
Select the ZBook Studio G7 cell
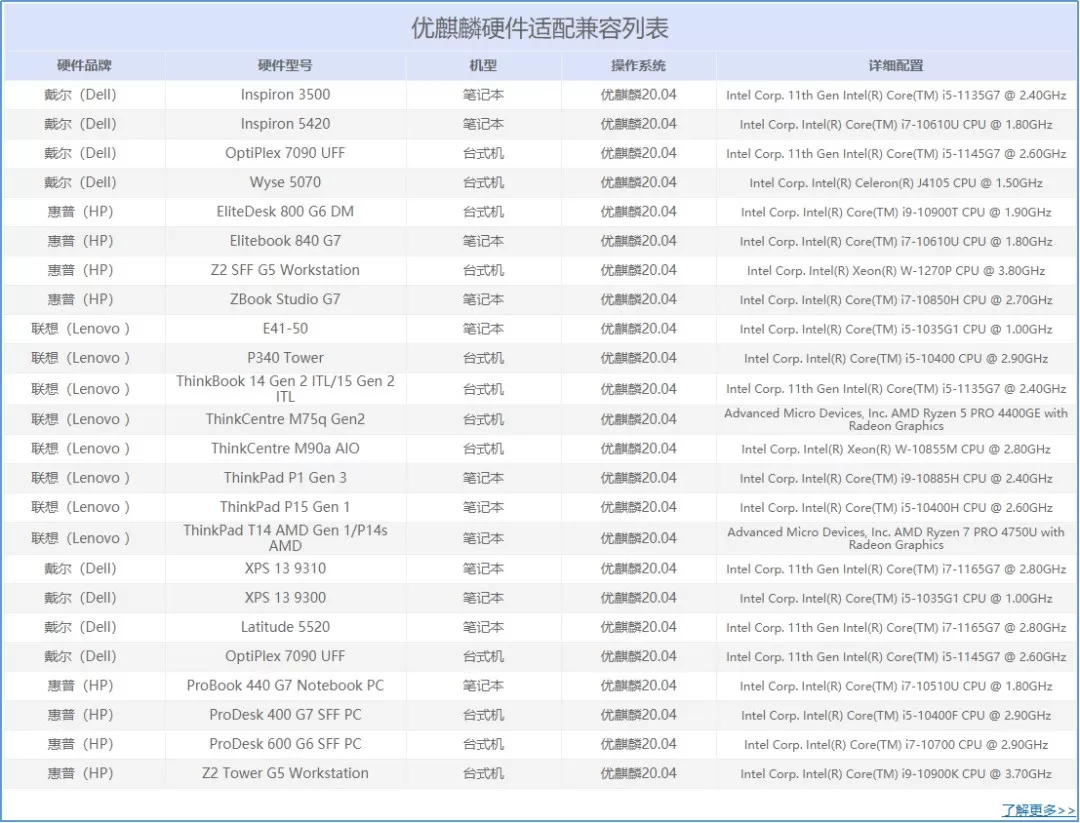tap(285, 300)
